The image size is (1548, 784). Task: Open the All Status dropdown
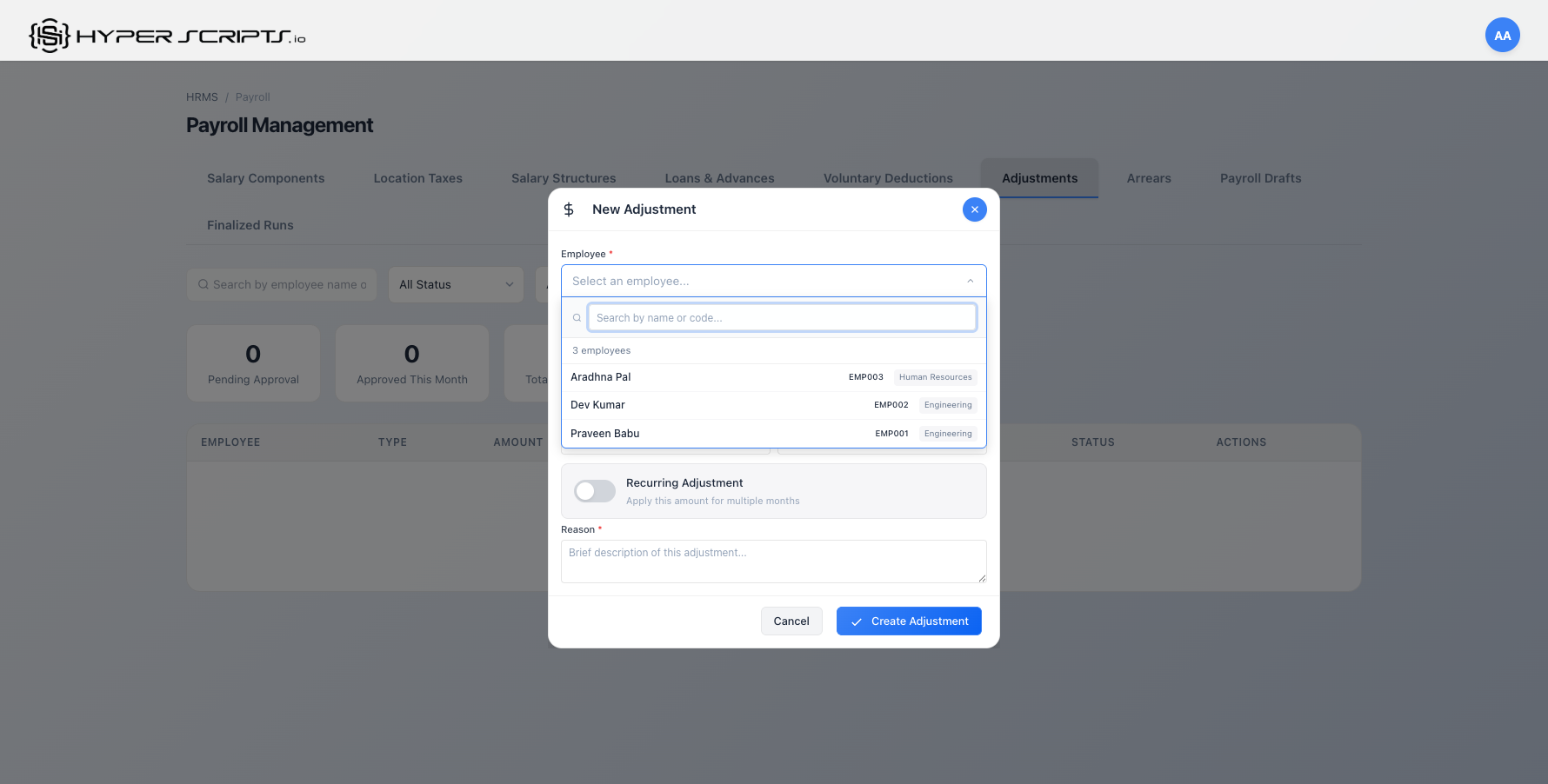pos(456,284)
